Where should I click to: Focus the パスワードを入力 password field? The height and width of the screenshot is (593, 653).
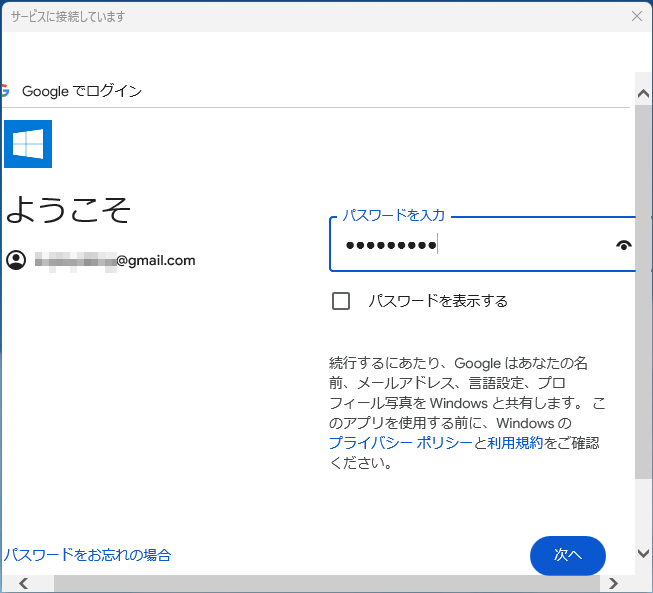point(482,244)
